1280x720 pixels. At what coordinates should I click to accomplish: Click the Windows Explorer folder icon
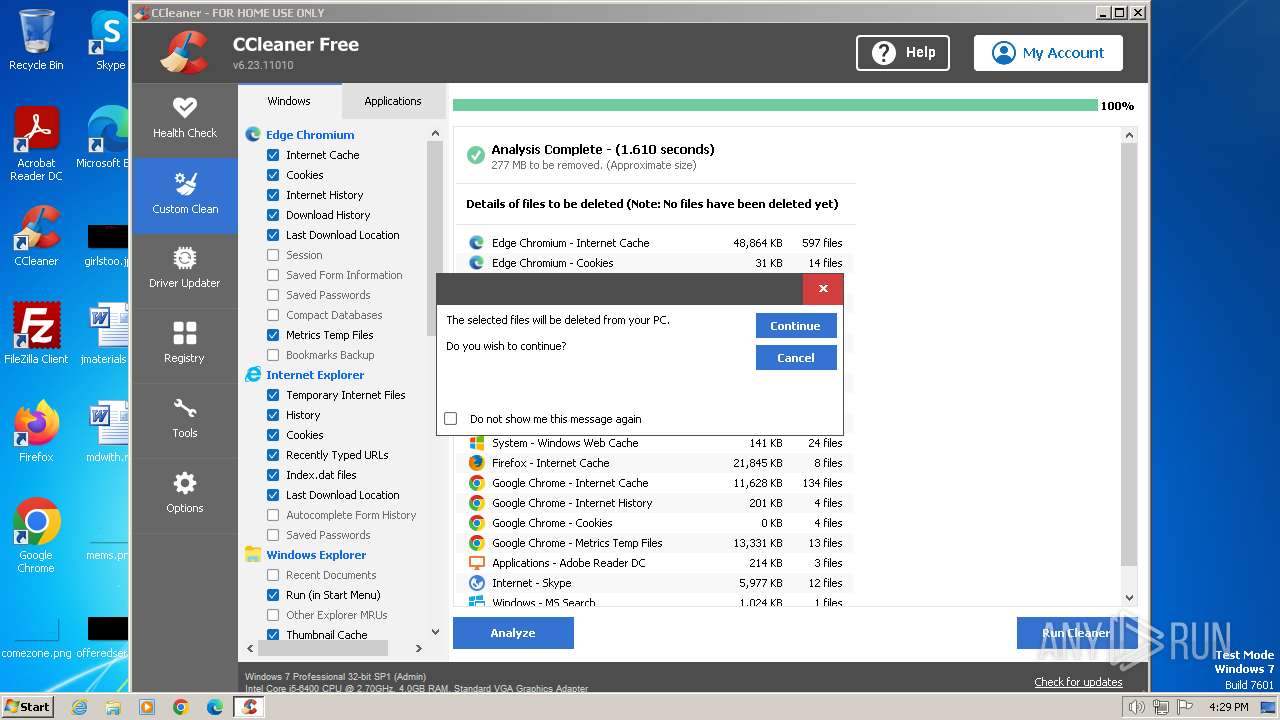pos(253,554)
